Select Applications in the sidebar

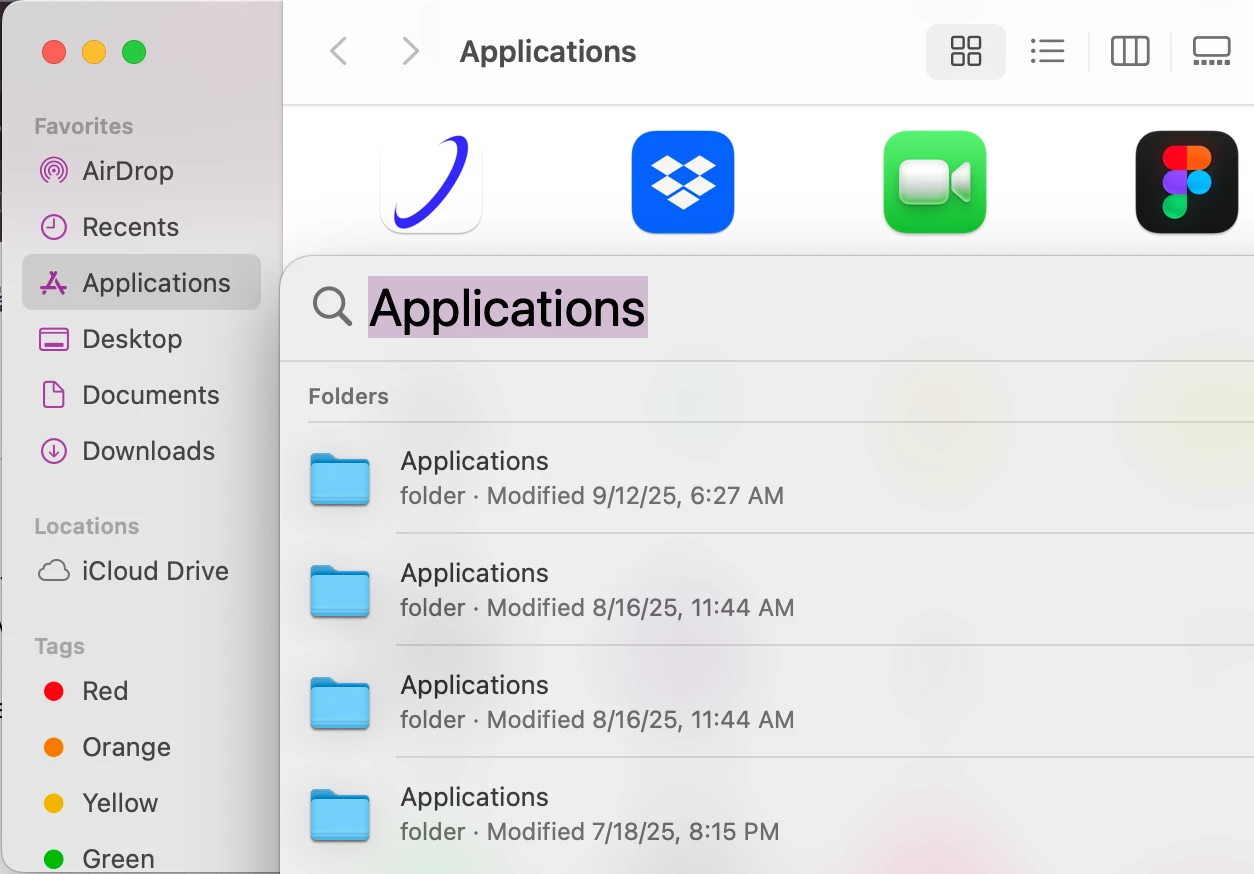click(141, 283)
